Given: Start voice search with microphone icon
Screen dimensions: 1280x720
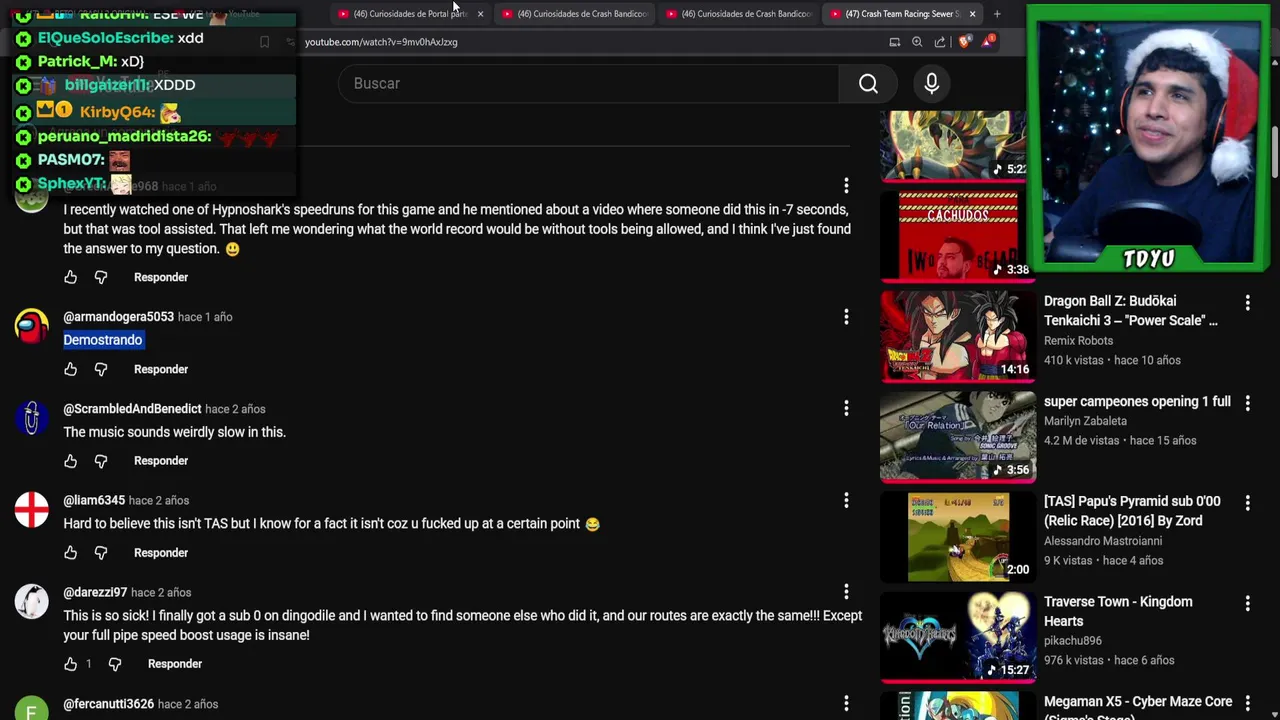Looking at the screenshot, I should pos(931,84).
